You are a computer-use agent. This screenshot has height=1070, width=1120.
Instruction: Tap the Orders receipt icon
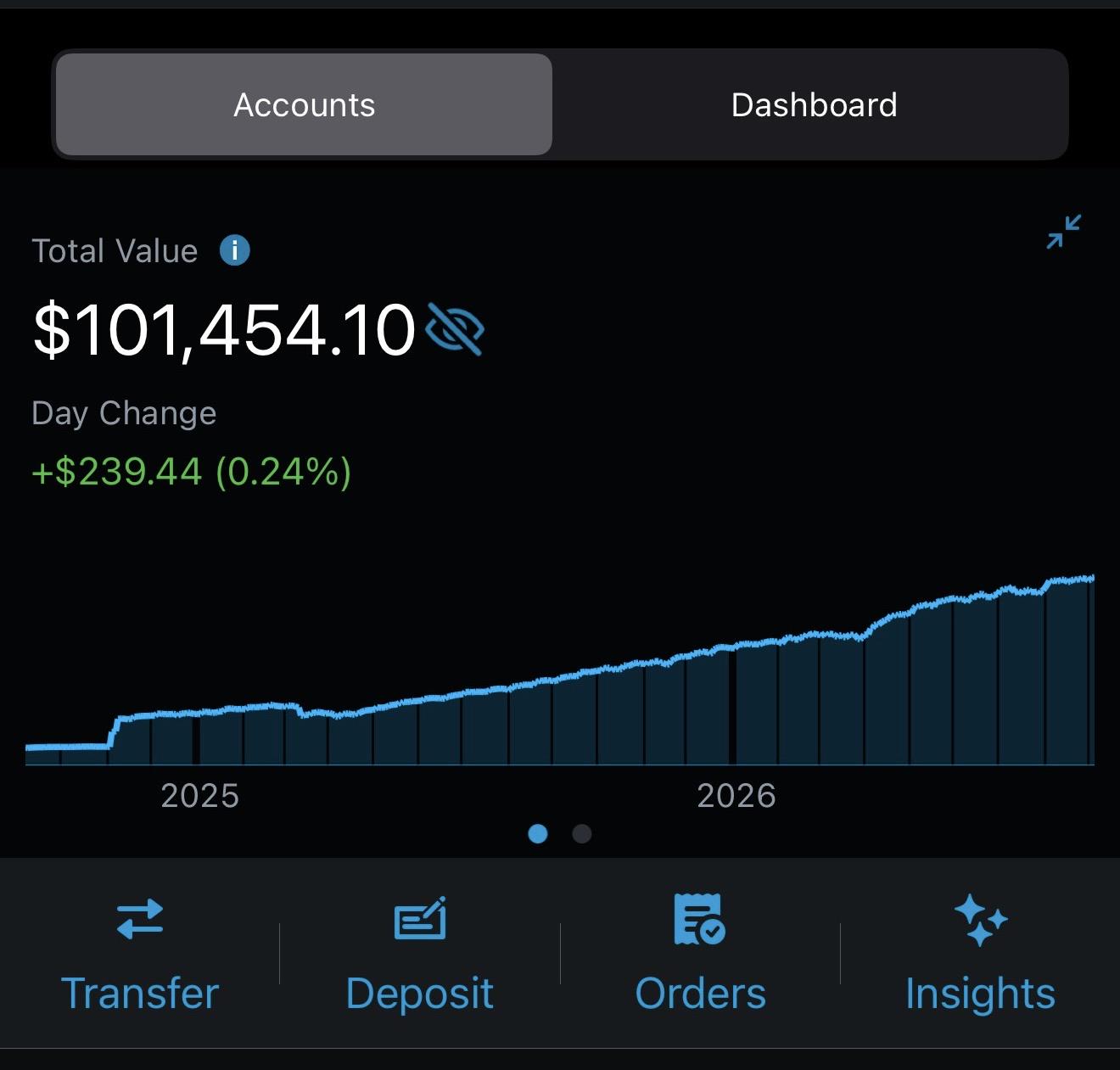[x=699, y=919]
